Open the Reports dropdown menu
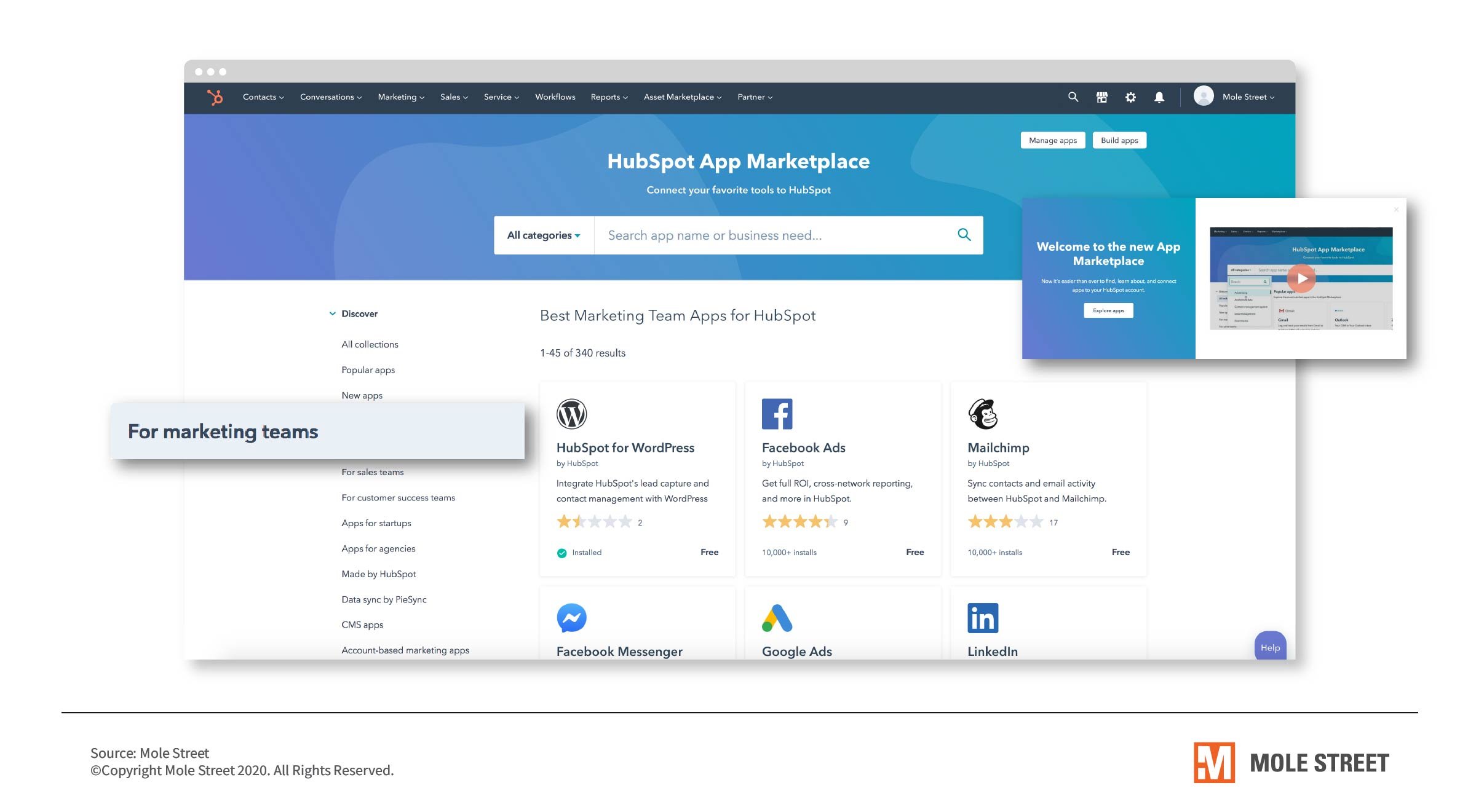Screen dimensions: 1476x812 [x=609, y=97]
